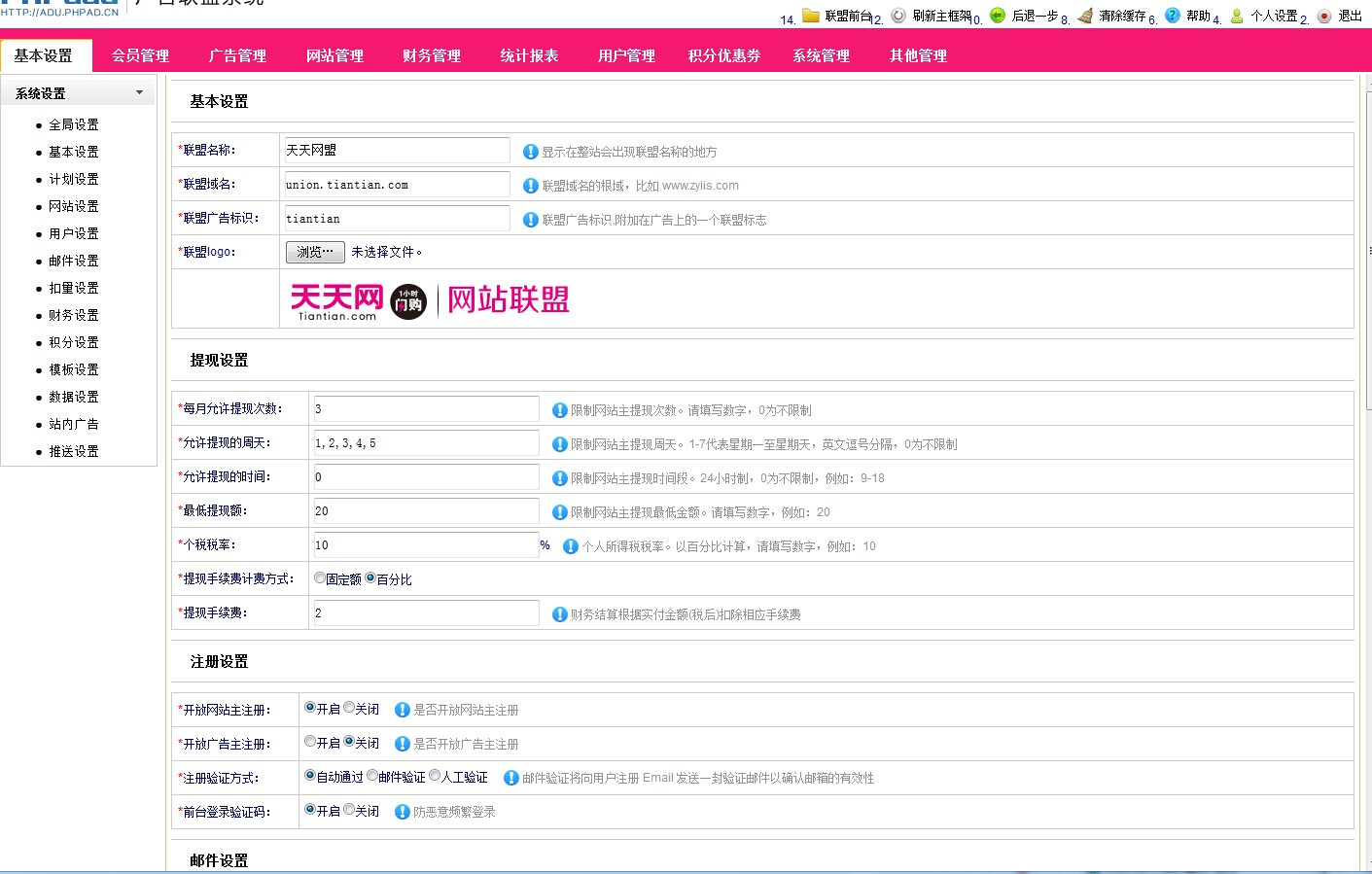Open the 广告管理 top tab
The width and height of the screenshot is (1372, 874).
click(238, 55)
